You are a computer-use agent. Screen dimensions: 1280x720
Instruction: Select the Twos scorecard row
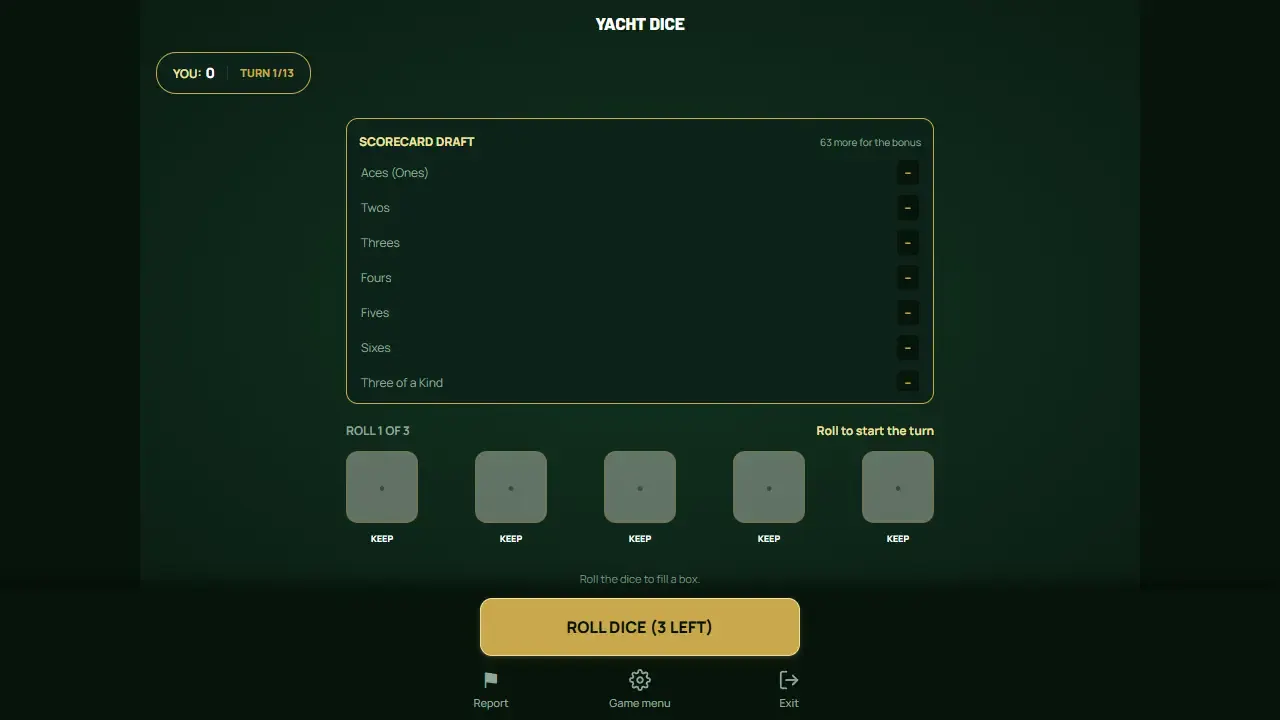(640, 208)
